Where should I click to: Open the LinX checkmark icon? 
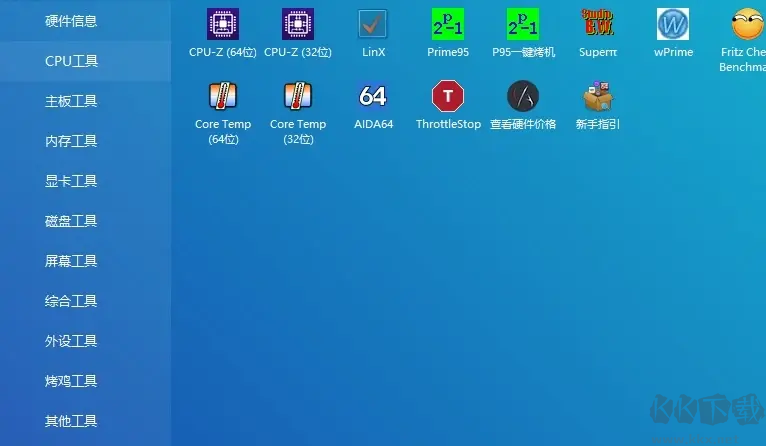pos(373,24)
